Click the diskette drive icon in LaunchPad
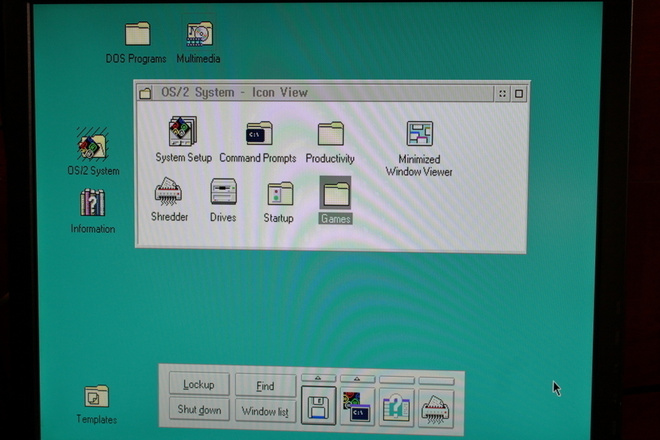 coord(319,406)
